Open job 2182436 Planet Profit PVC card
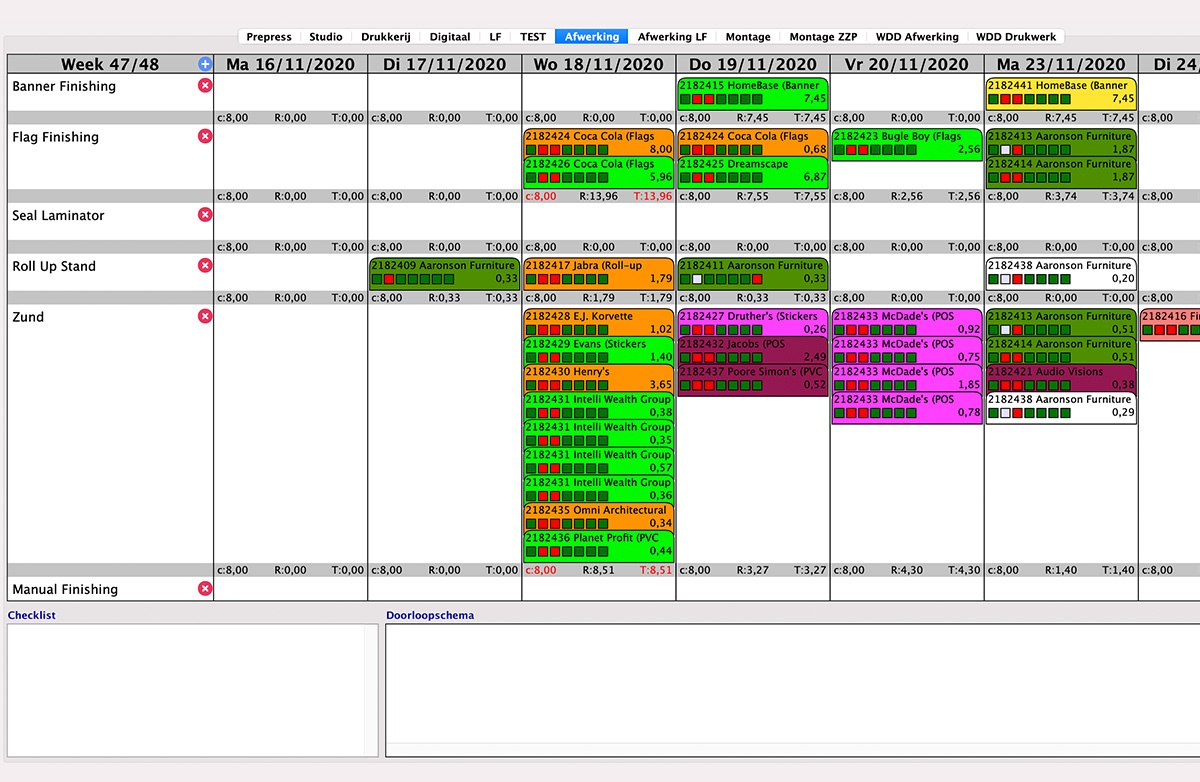 pyautogui.click(x=599, y=545)
